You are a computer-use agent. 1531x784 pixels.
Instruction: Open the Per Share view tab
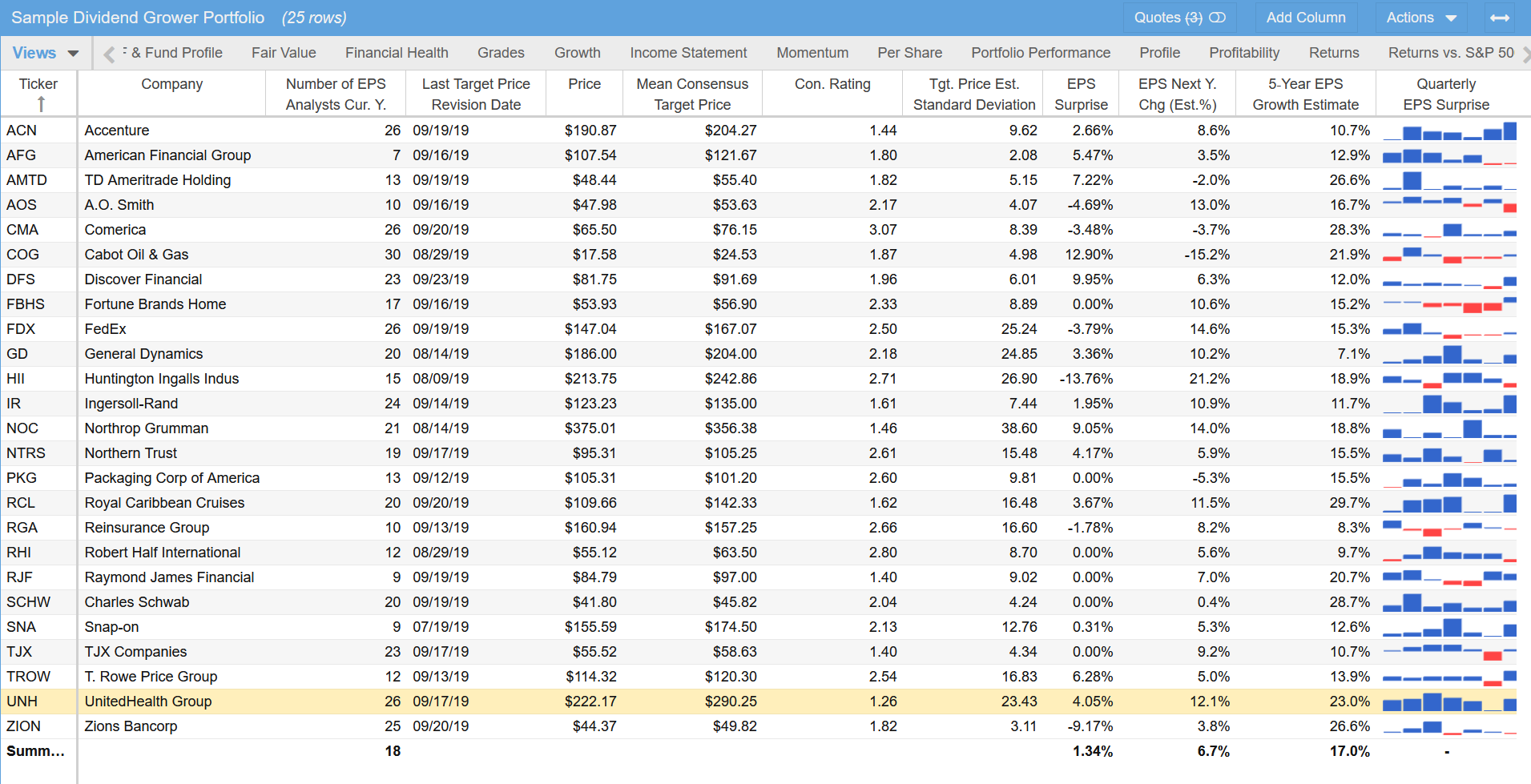coord(909,53)
